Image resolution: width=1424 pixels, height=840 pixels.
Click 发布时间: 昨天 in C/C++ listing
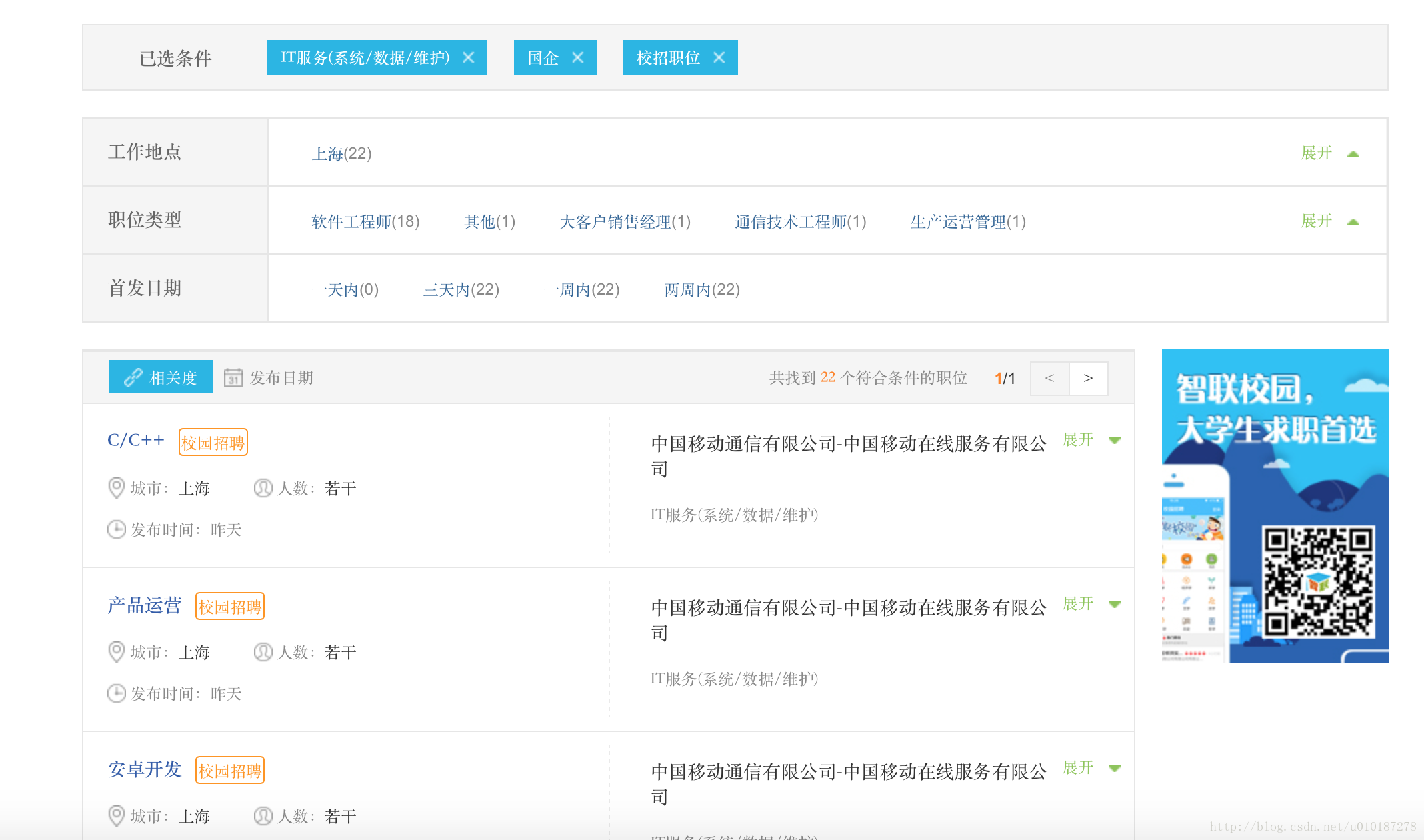(x=185, y=529)
